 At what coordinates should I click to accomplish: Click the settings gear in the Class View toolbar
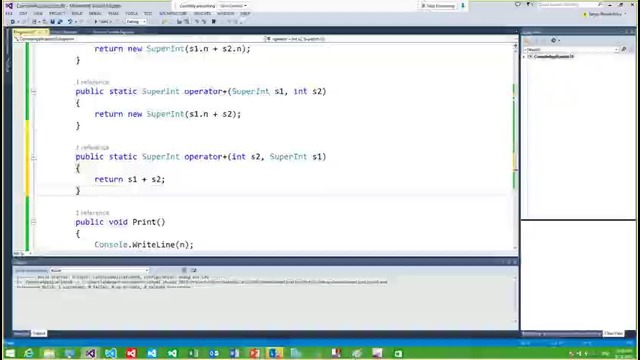click(x=554, y=40)
